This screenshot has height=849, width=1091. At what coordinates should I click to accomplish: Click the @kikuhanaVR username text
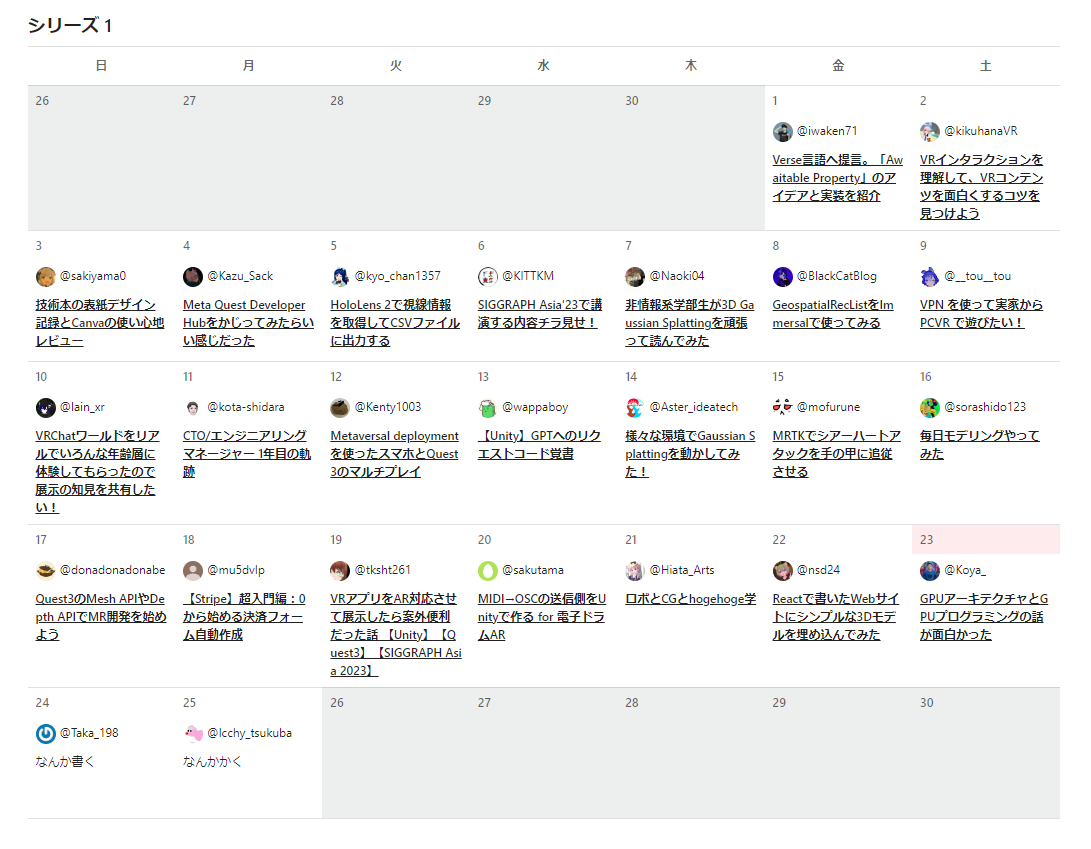point(981,131)
